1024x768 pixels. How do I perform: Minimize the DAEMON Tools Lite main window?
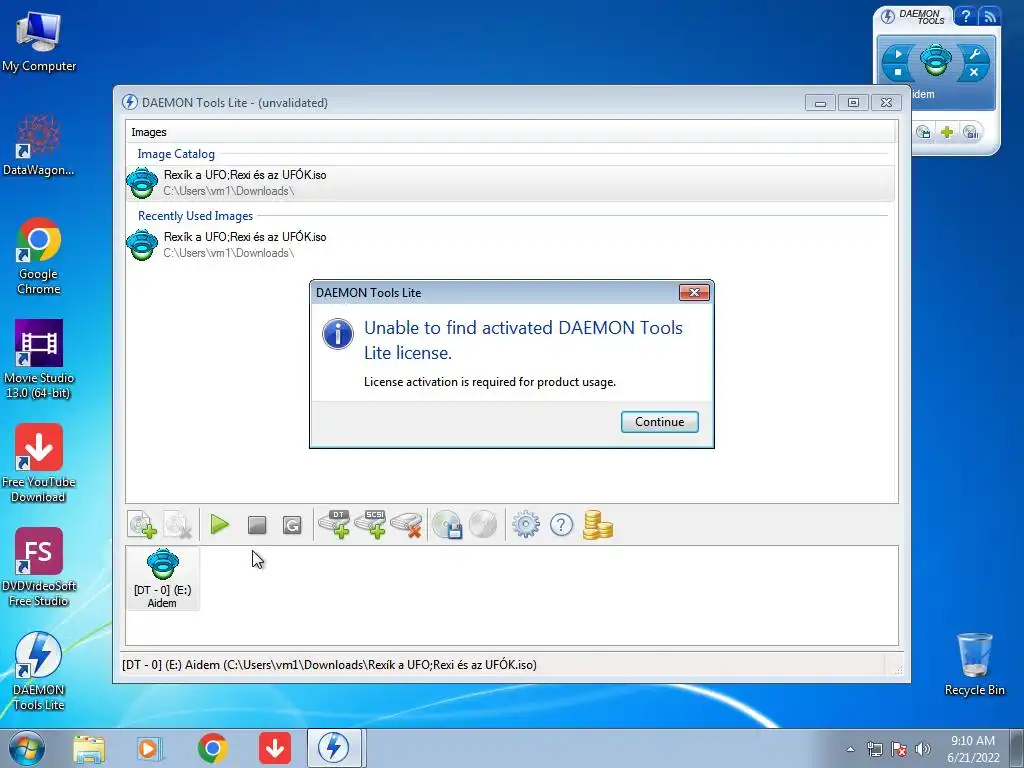pos(820,103)
